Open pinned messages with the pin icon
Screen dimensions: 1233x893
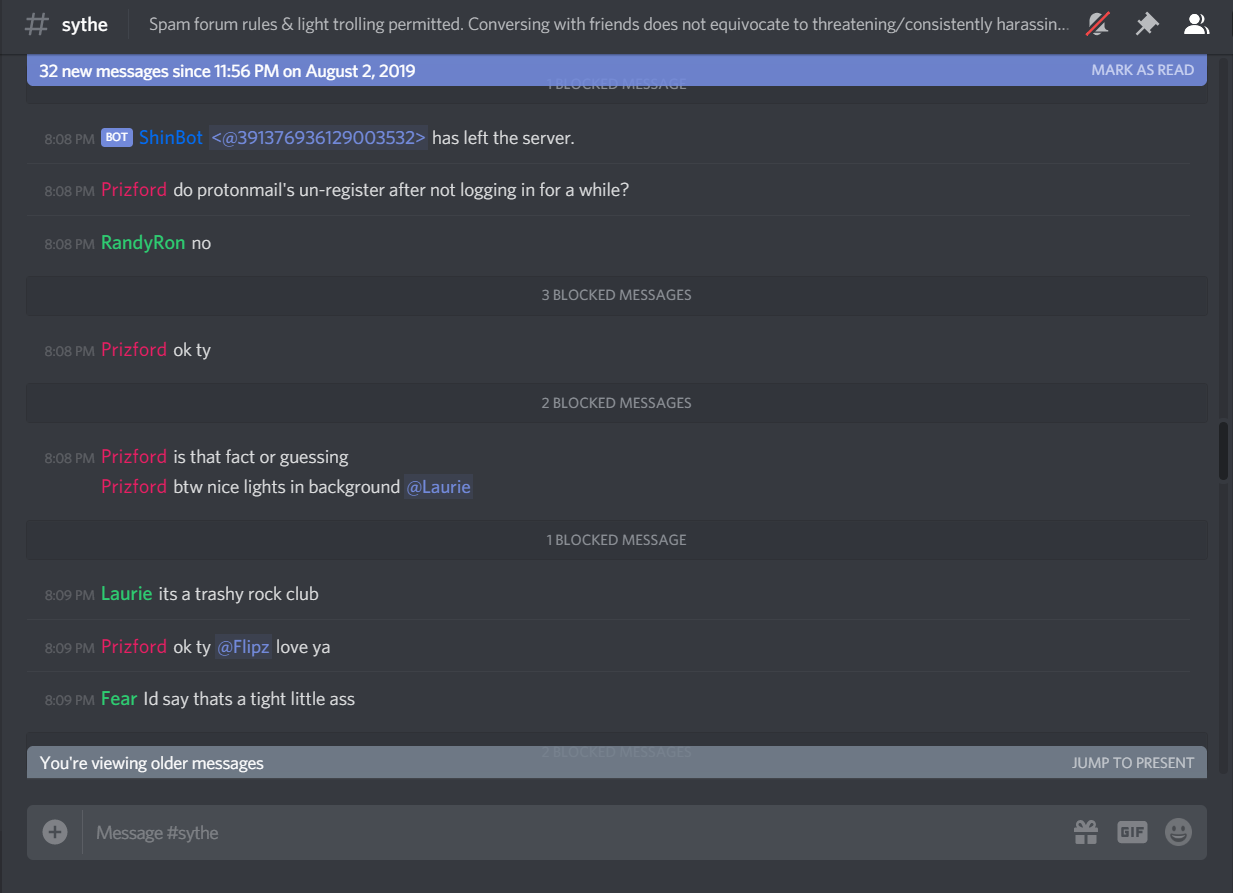point(1147,24)
